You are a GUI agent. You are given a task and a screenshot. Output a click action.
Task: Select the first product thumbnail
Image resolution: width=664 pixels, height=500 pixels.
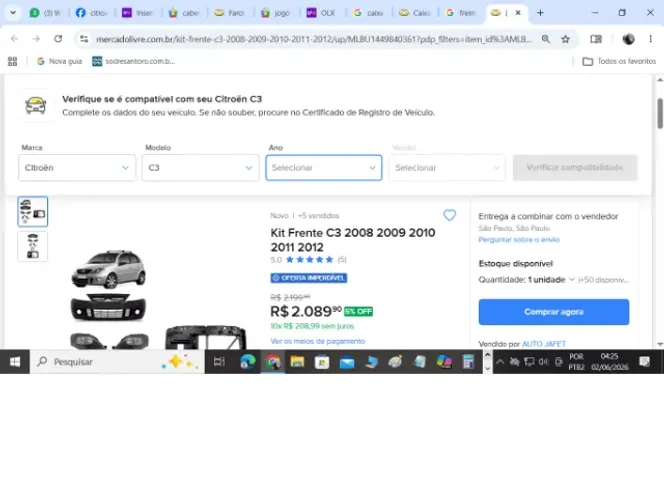coord(33,211)
